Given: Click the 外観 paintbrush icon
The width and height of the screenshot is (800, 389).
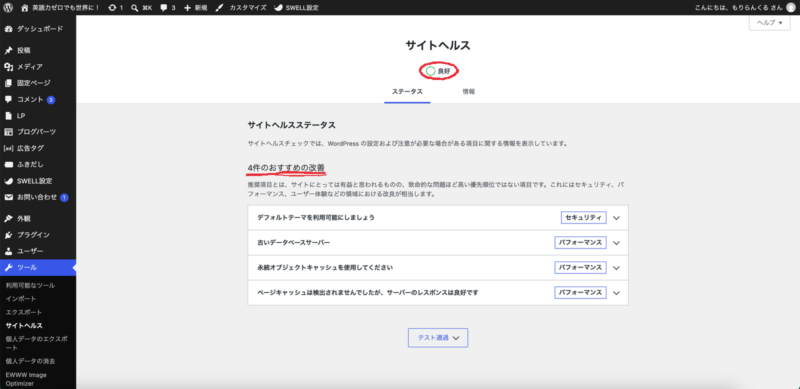Looking at the screenshot, I should (8, 219).
